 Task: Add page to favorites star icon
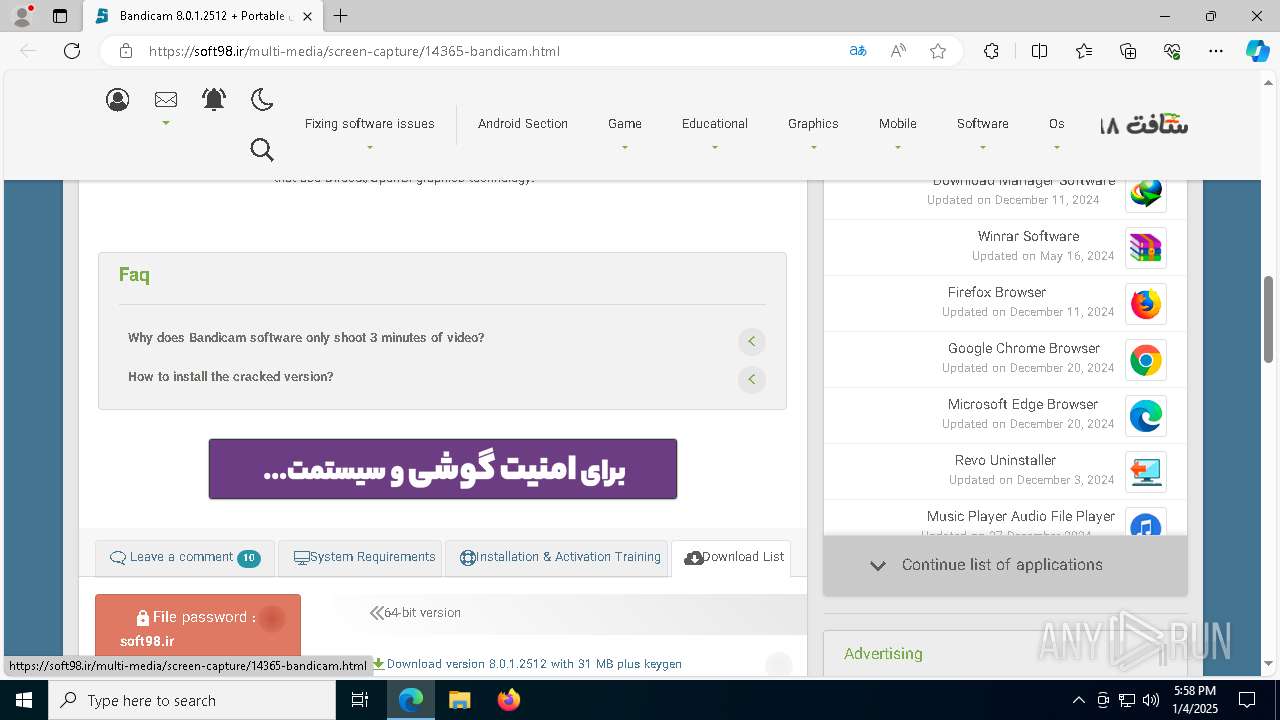[938, 51]
